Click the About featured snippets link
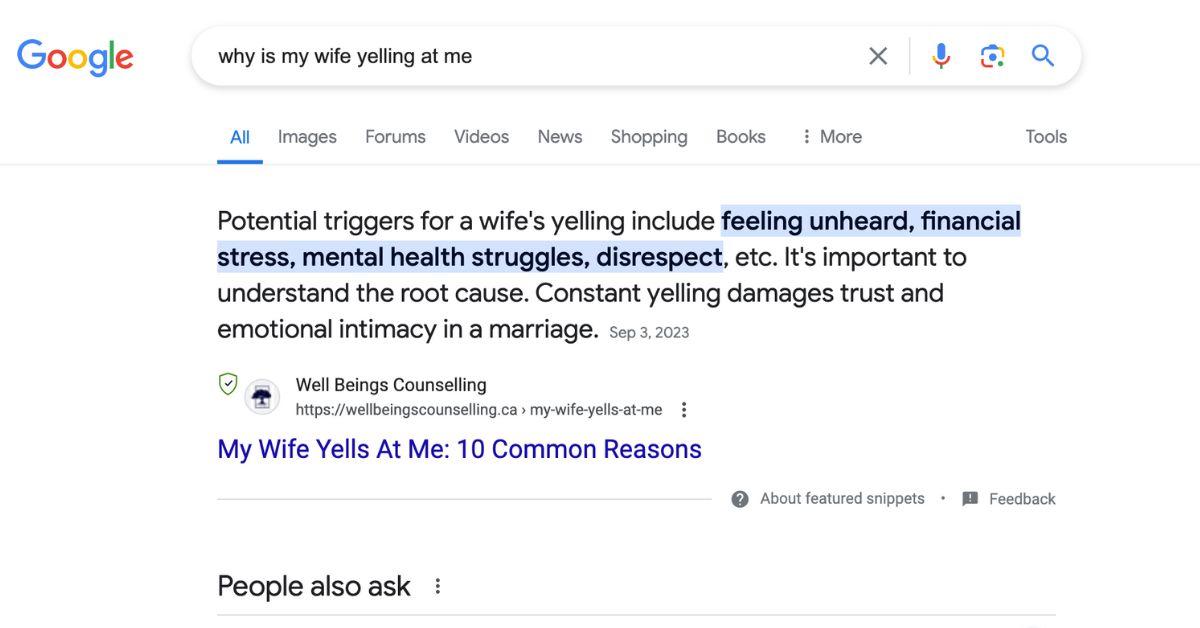The image size is (1200, 628). tap(842, 499)
